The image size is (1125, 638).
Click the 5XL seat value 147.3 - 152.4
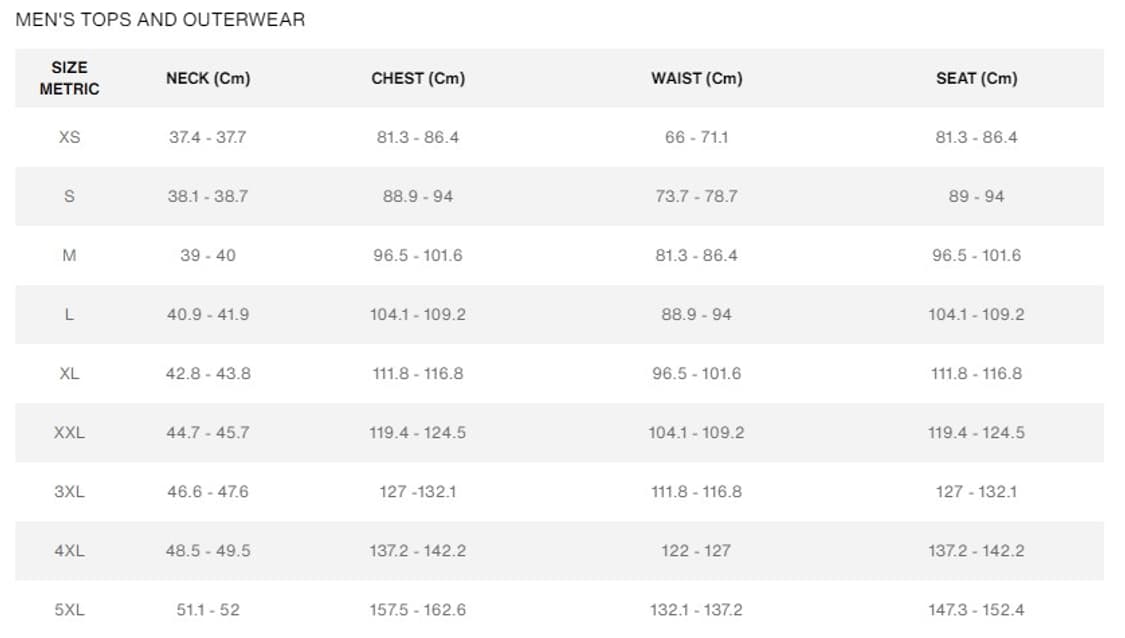point(976,609)
